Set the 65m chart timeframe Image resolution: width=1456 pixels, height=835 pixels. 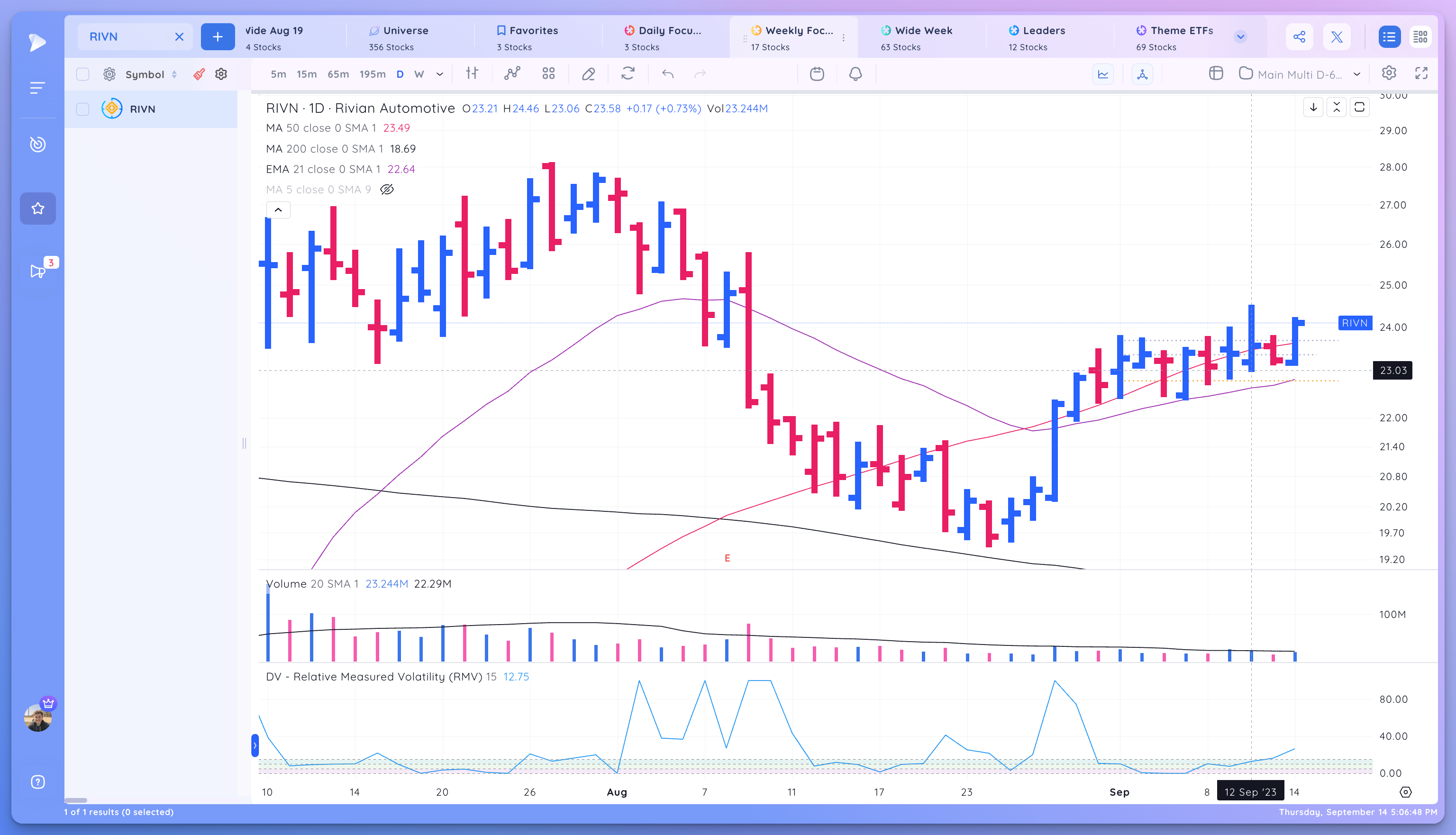(x=338, y=74)
